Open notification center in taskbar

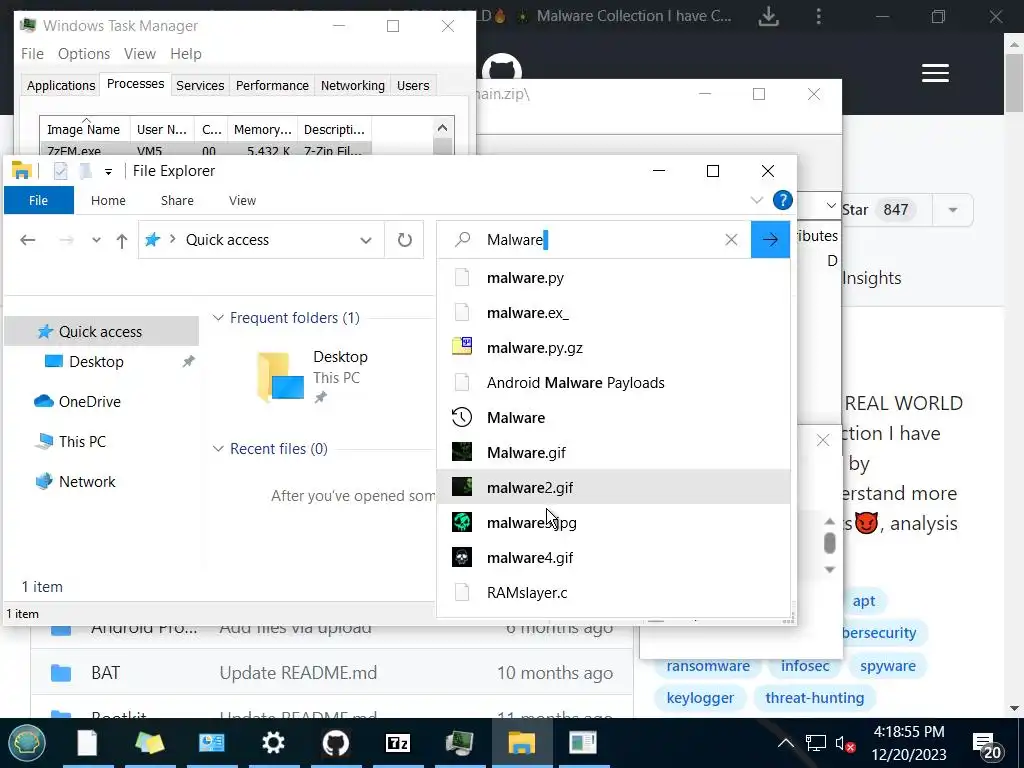tap(987, 745)
